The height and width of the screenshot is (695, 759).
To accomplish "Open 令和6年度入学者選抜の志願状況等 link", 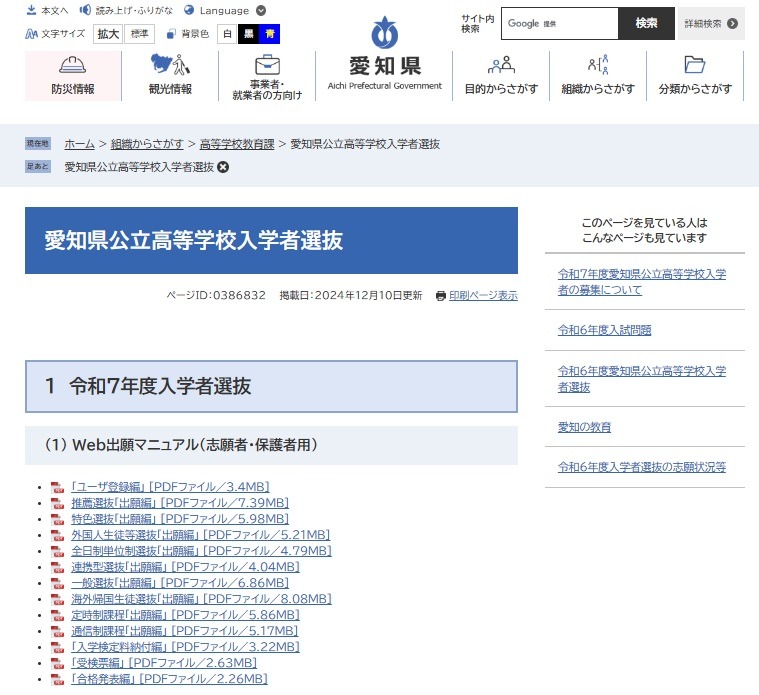I will pyautogui.click(x=642, y=467).
